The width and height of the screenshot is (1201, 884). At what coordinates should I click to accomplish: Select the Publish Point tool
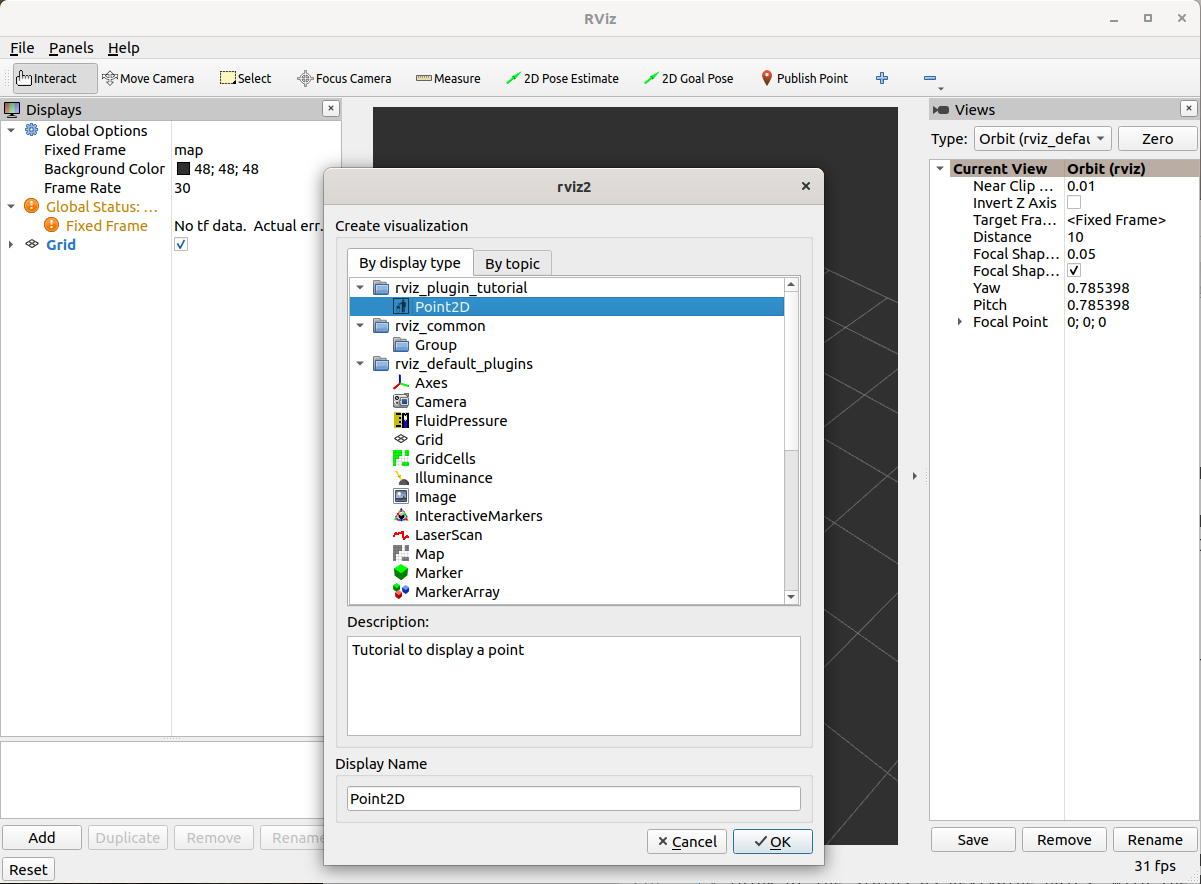pyautogui.click(x=804, y=78)
